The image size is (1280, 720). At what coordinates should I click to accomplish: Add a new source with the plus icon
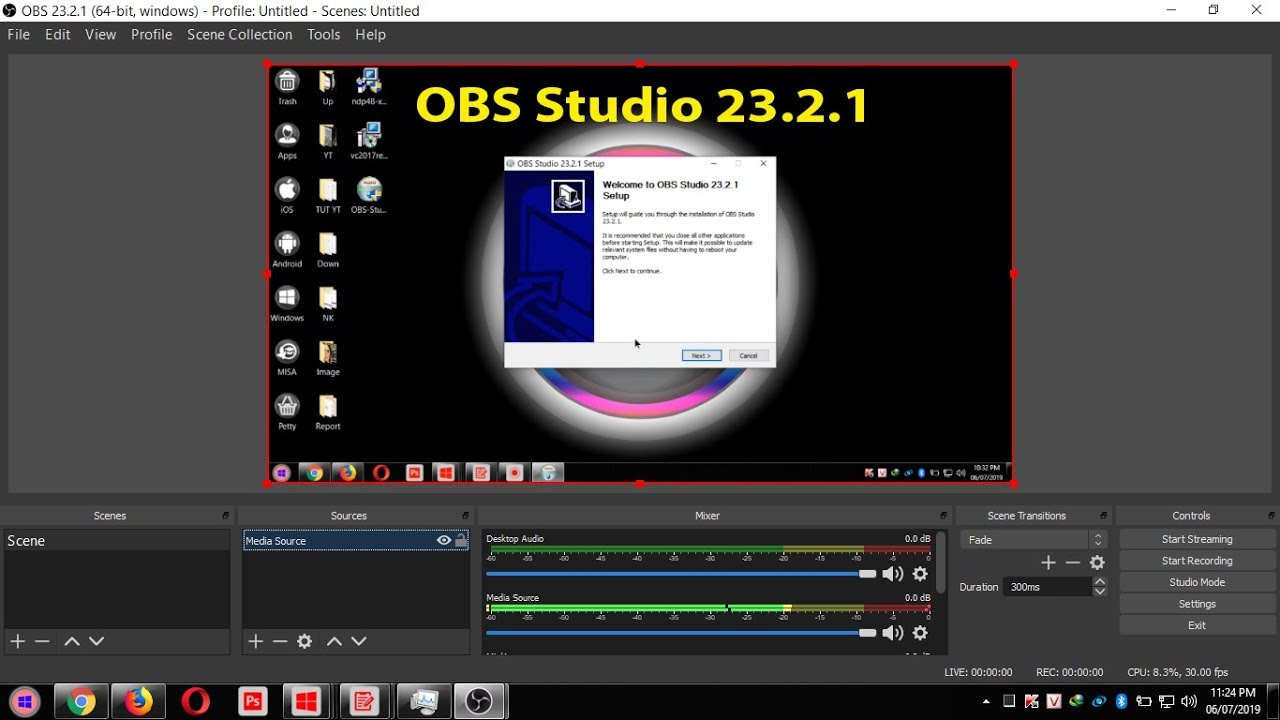tap(255, 641)
